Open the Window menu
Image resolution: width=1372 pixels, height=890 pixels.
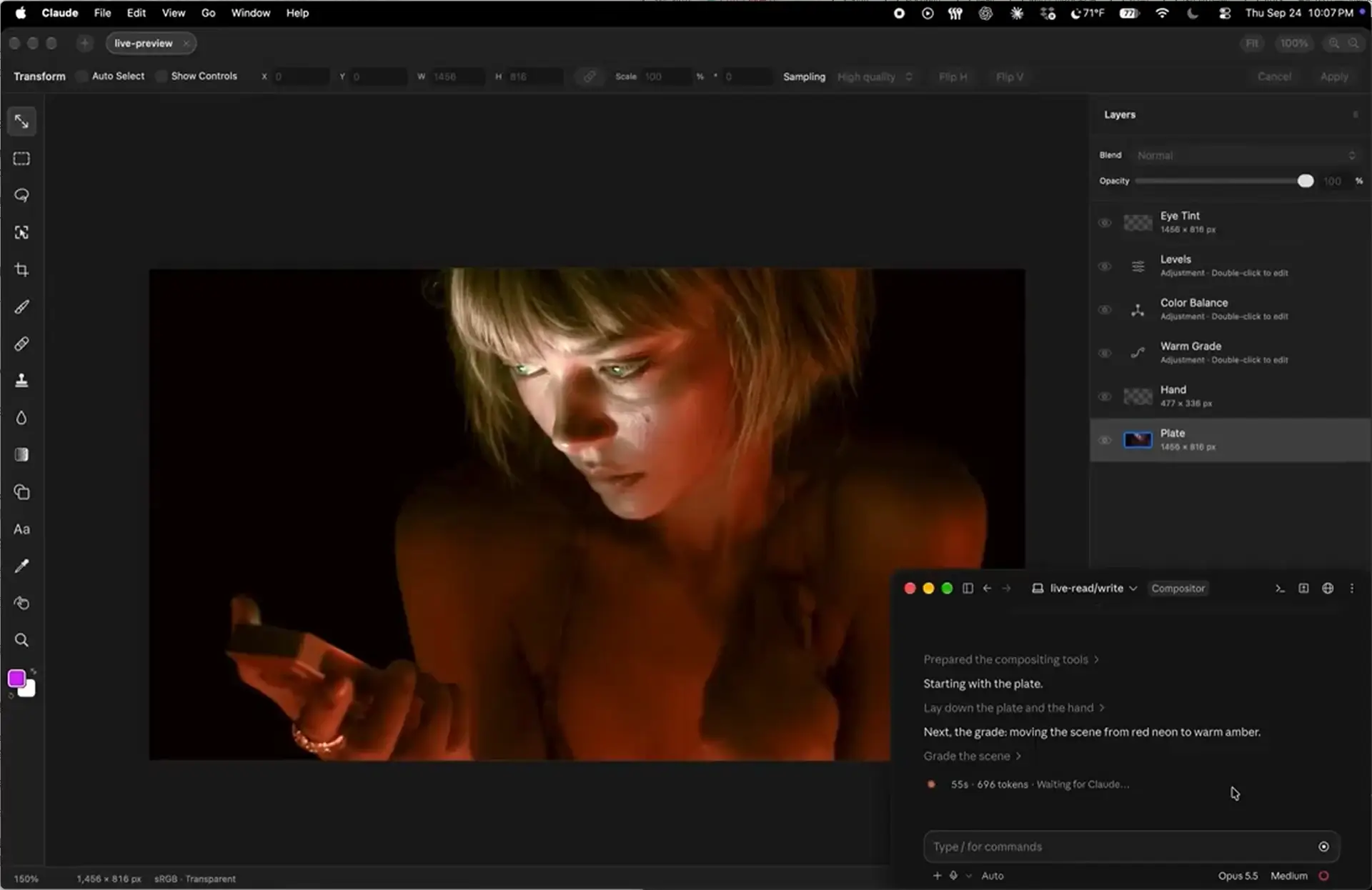click(250, 13)
